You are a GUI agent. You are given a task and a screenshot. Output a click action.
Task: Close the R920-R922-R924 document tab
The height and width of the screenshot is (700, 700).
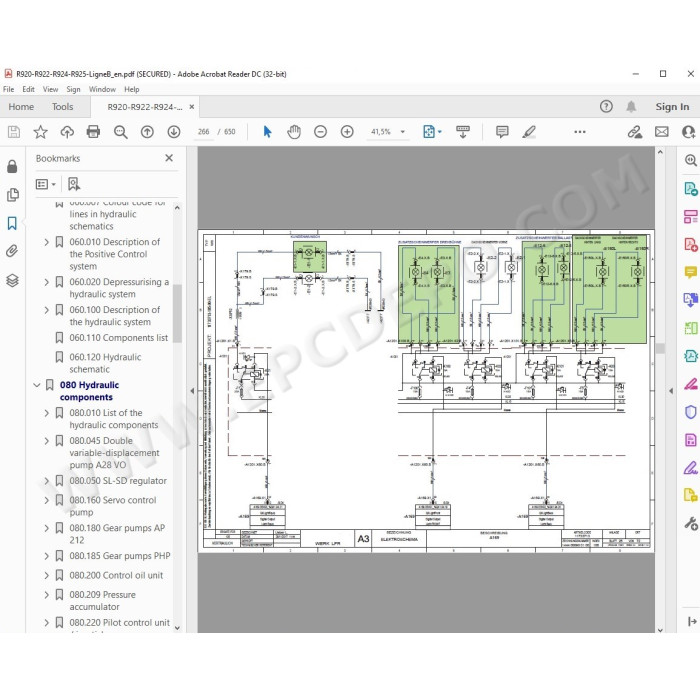pyautogui.click(x=192, y=107)
